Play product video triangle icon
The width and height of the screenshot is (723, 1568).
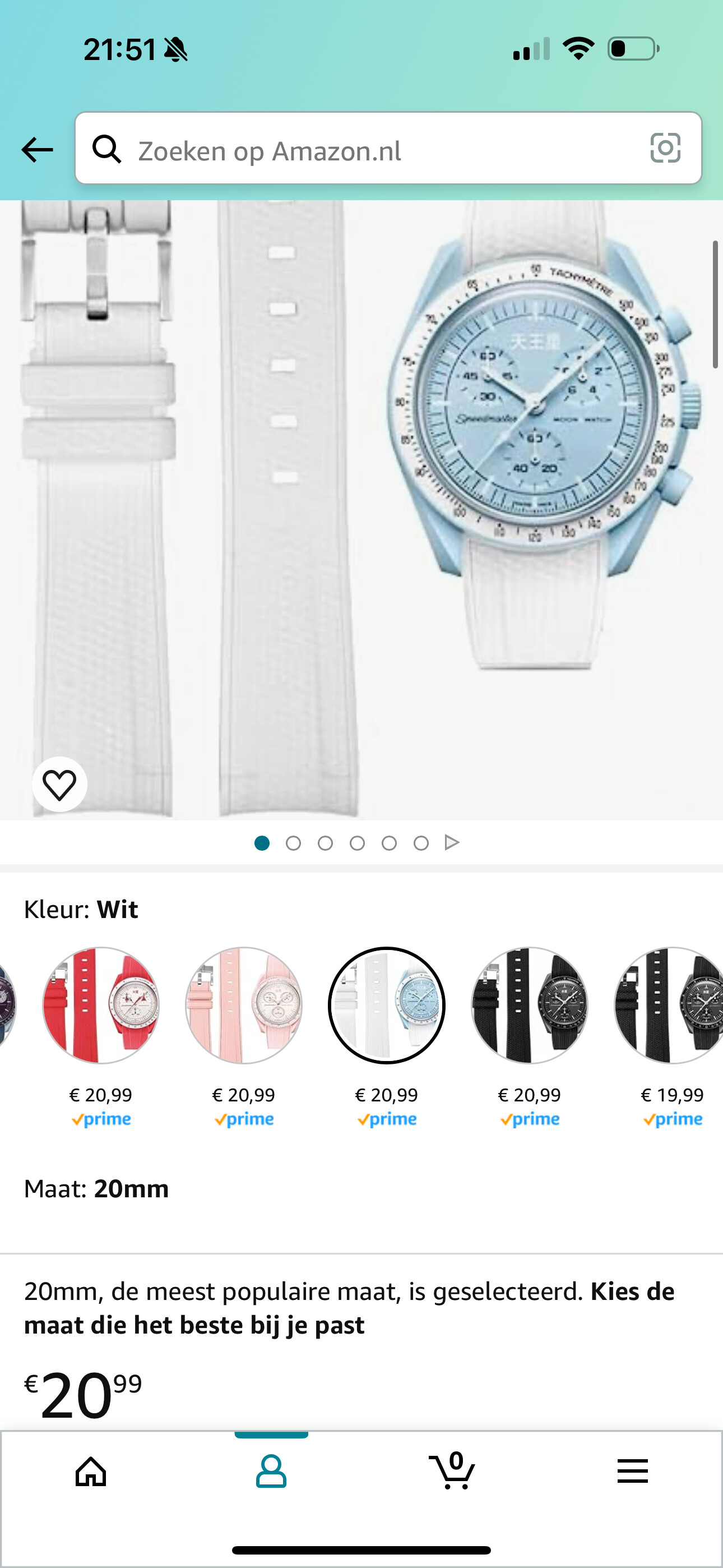point(452,842)
